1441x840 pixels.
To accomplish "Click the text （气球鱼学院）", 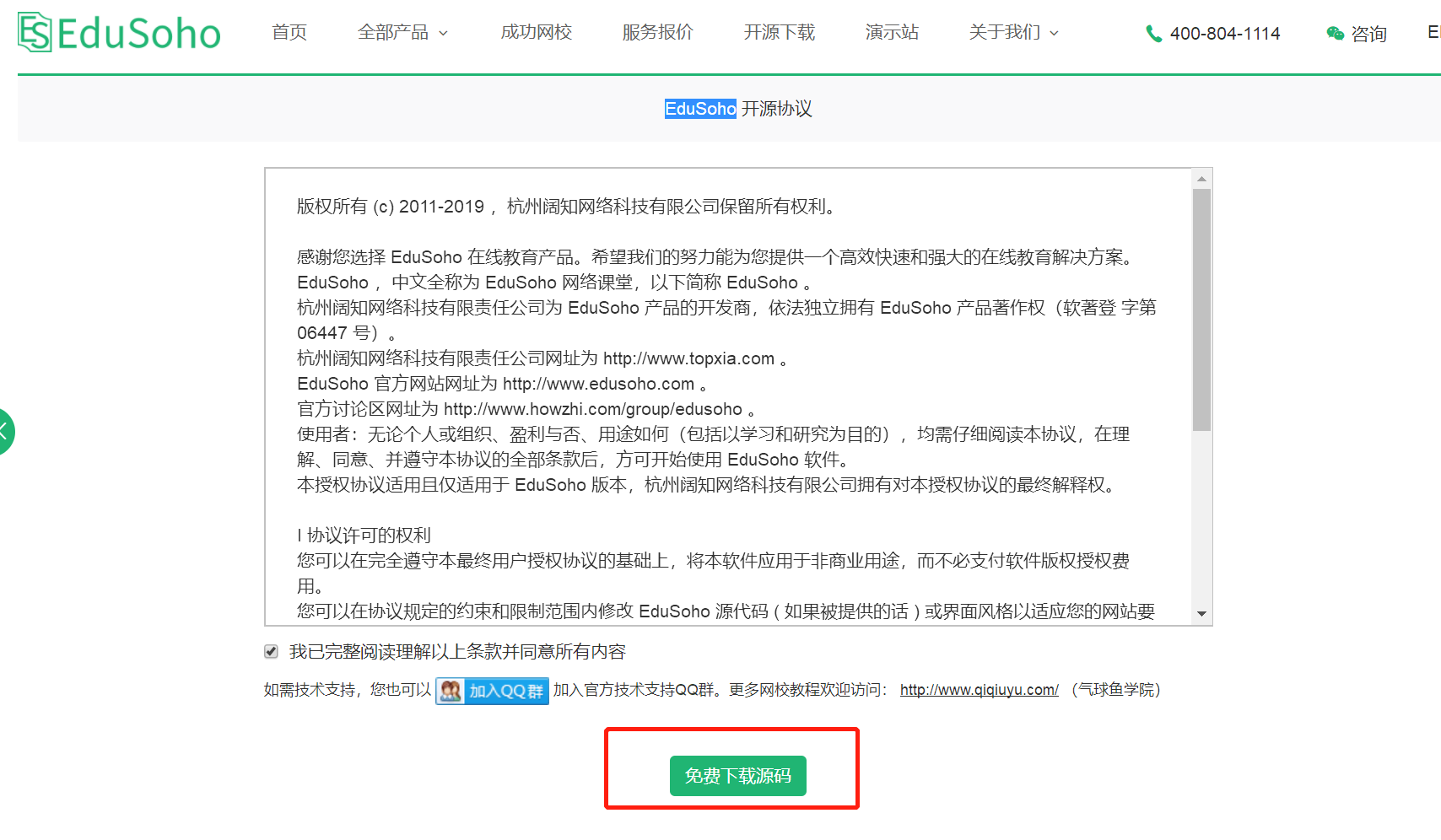I will click(x=1116, y=690).
